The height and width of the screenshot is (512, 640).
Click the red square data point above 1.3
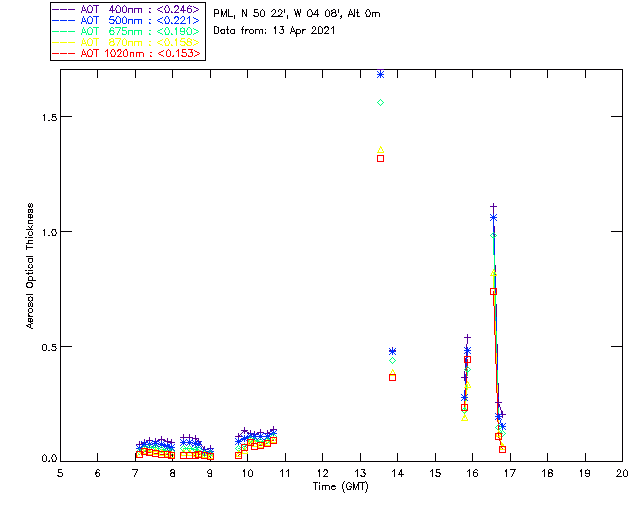point(380,158)
